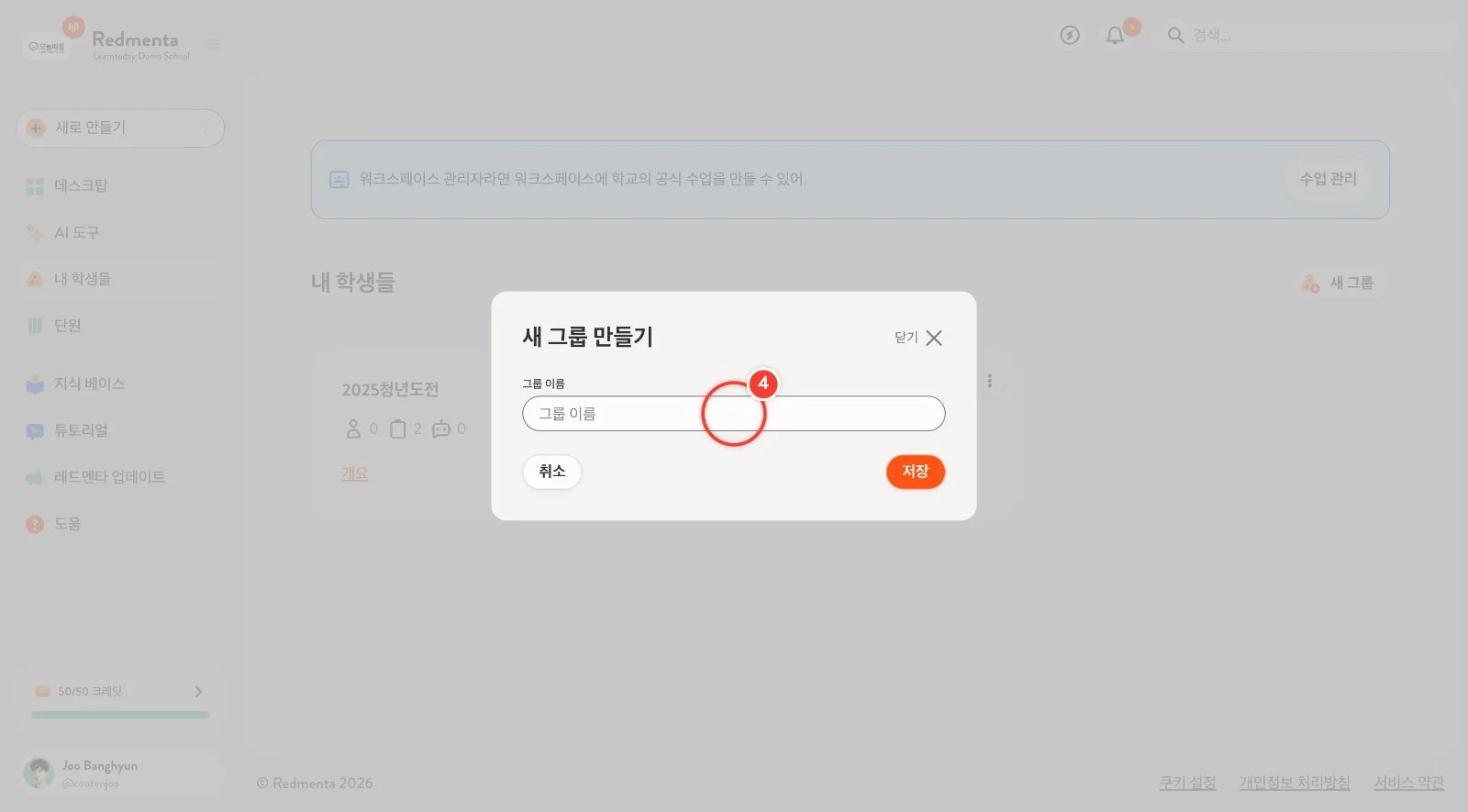
Task: Expand the 50/50 크레딧 chevron
Action: point(198,692)
